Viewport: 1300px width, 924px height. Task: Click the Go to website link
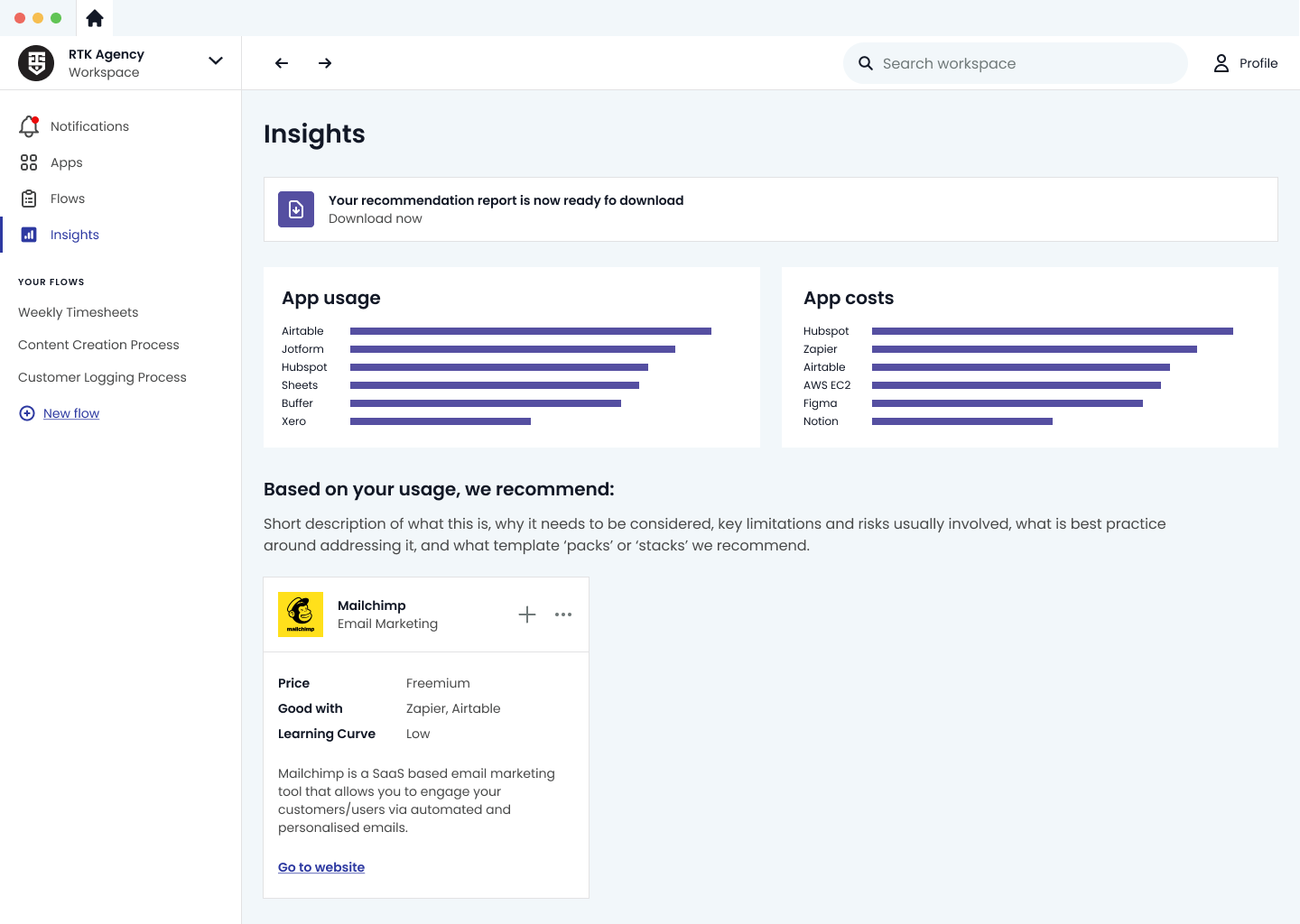pos(321,867)
